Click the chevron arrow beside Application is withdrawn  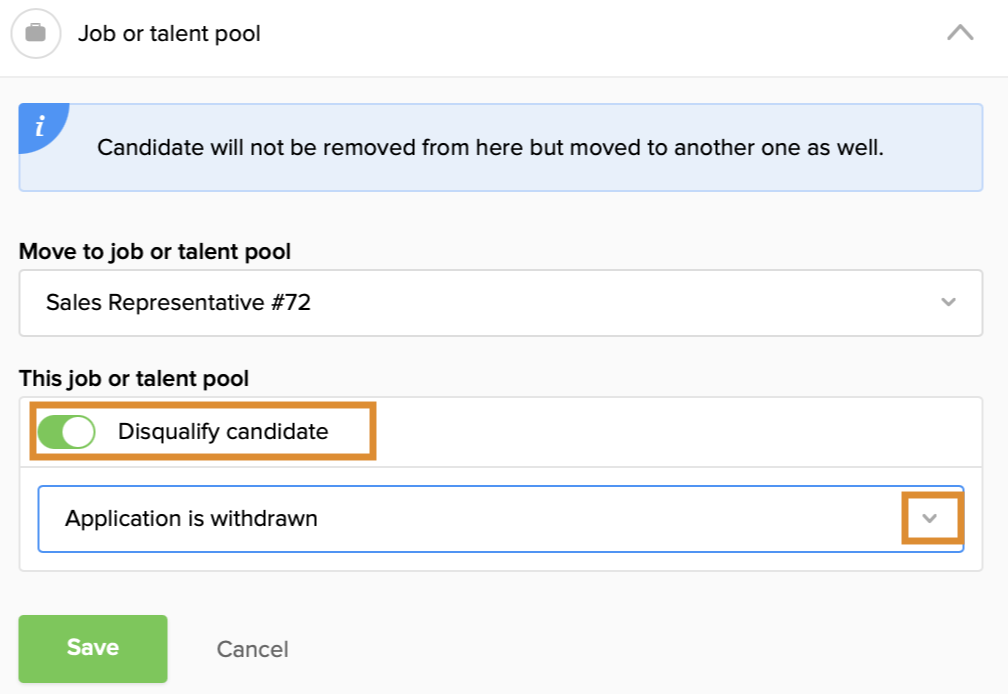tap(930, 518)
